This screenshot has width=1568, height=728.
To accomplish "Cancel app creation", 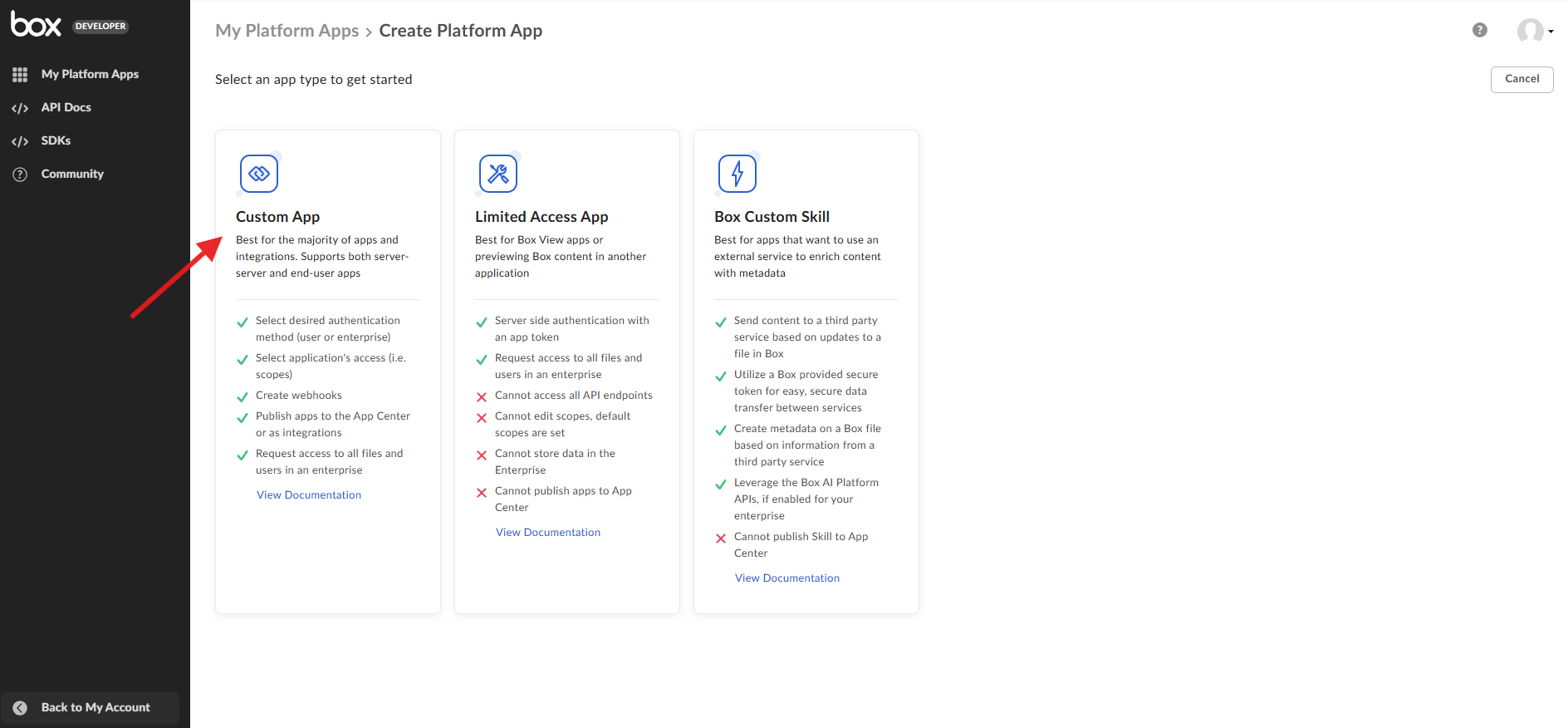I will [1521, 79].
